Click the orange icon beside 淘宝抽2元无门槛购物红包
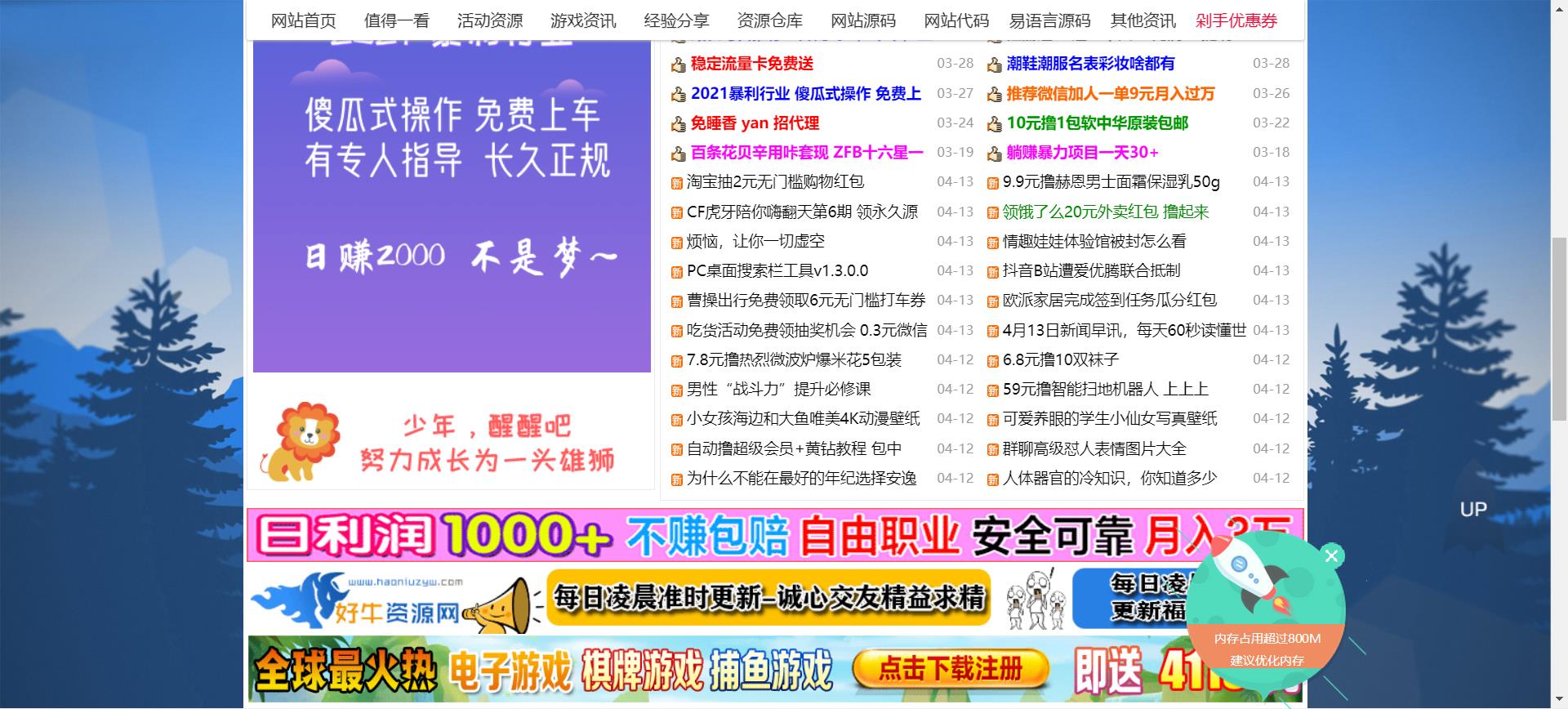 (x=676, y=183)
